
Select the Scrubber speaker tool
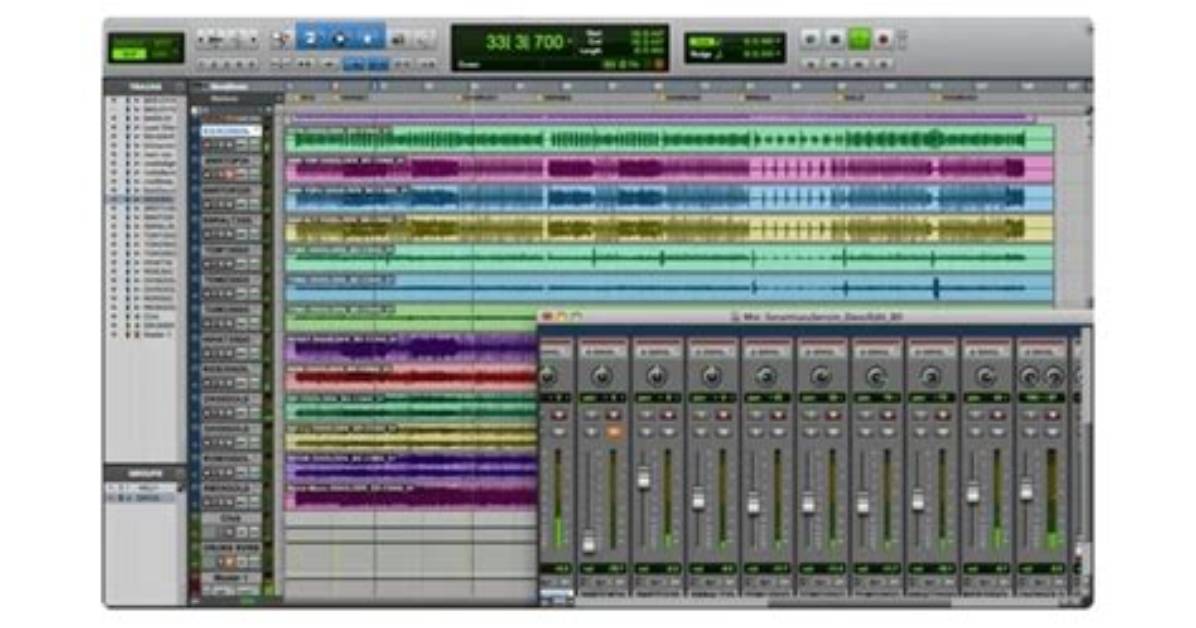[x=397, y=39]
